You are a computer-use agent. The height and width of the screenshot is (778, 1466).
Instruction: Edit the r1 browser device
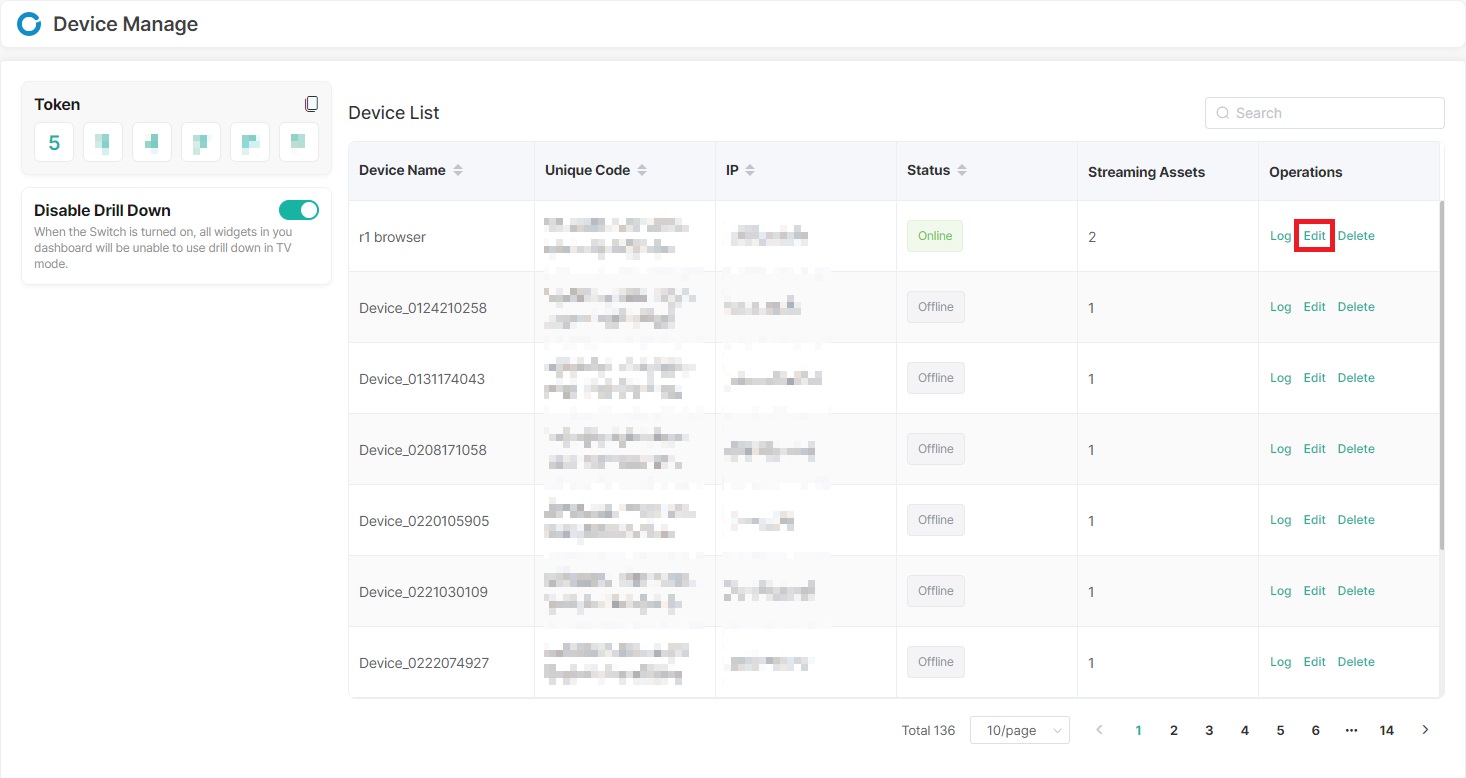click(1314, 236)
